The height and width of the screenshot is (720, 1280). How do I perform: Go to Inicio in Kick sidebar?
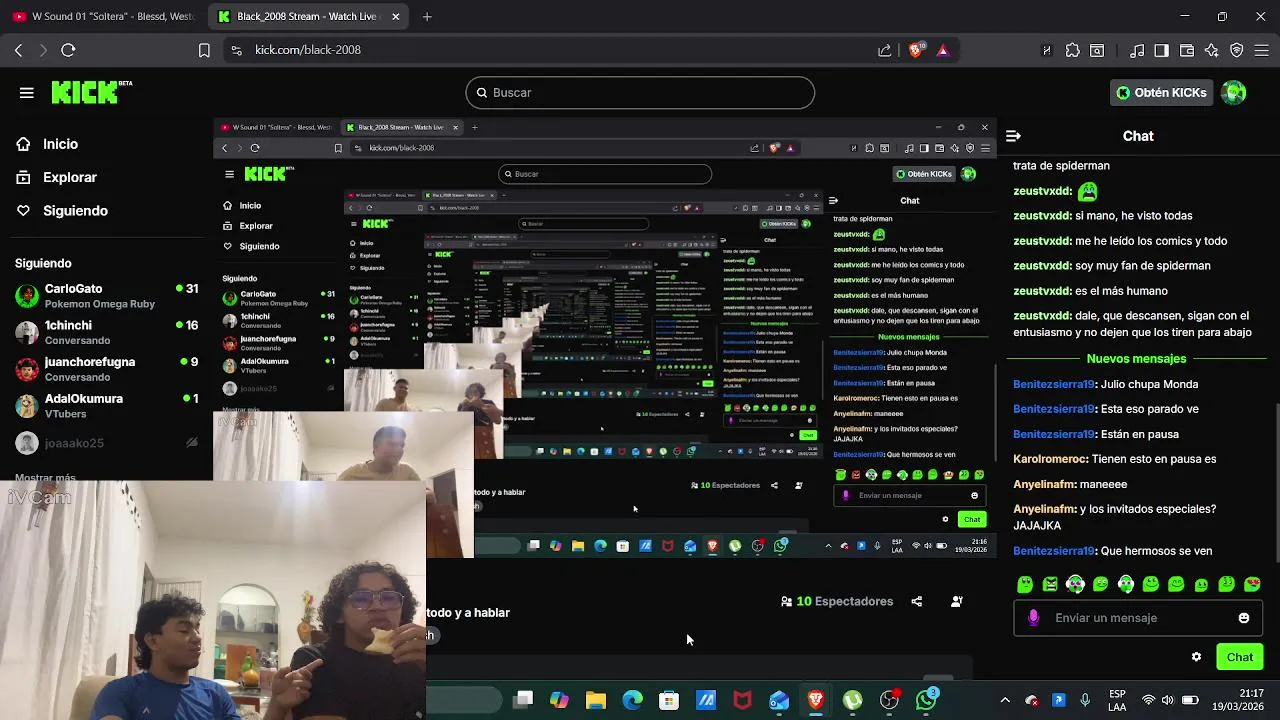click(48, 144)
